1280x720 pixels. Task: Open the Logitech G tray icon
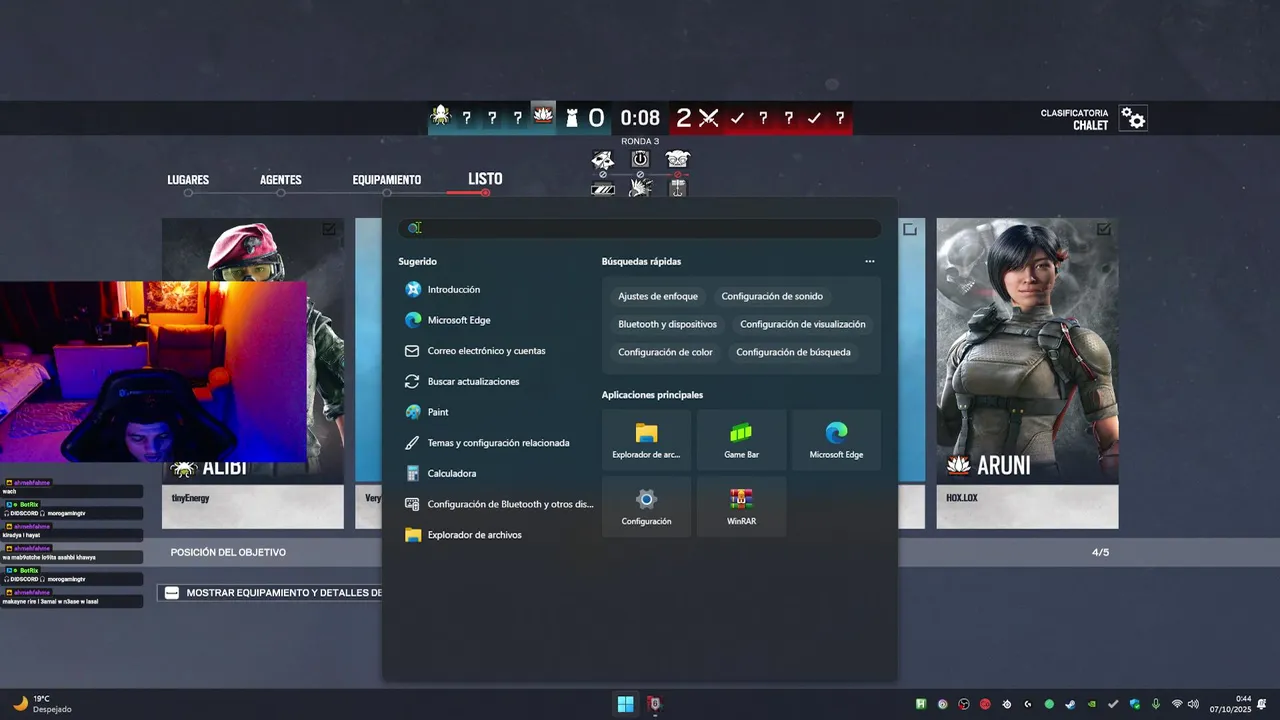pos(1028,704)
